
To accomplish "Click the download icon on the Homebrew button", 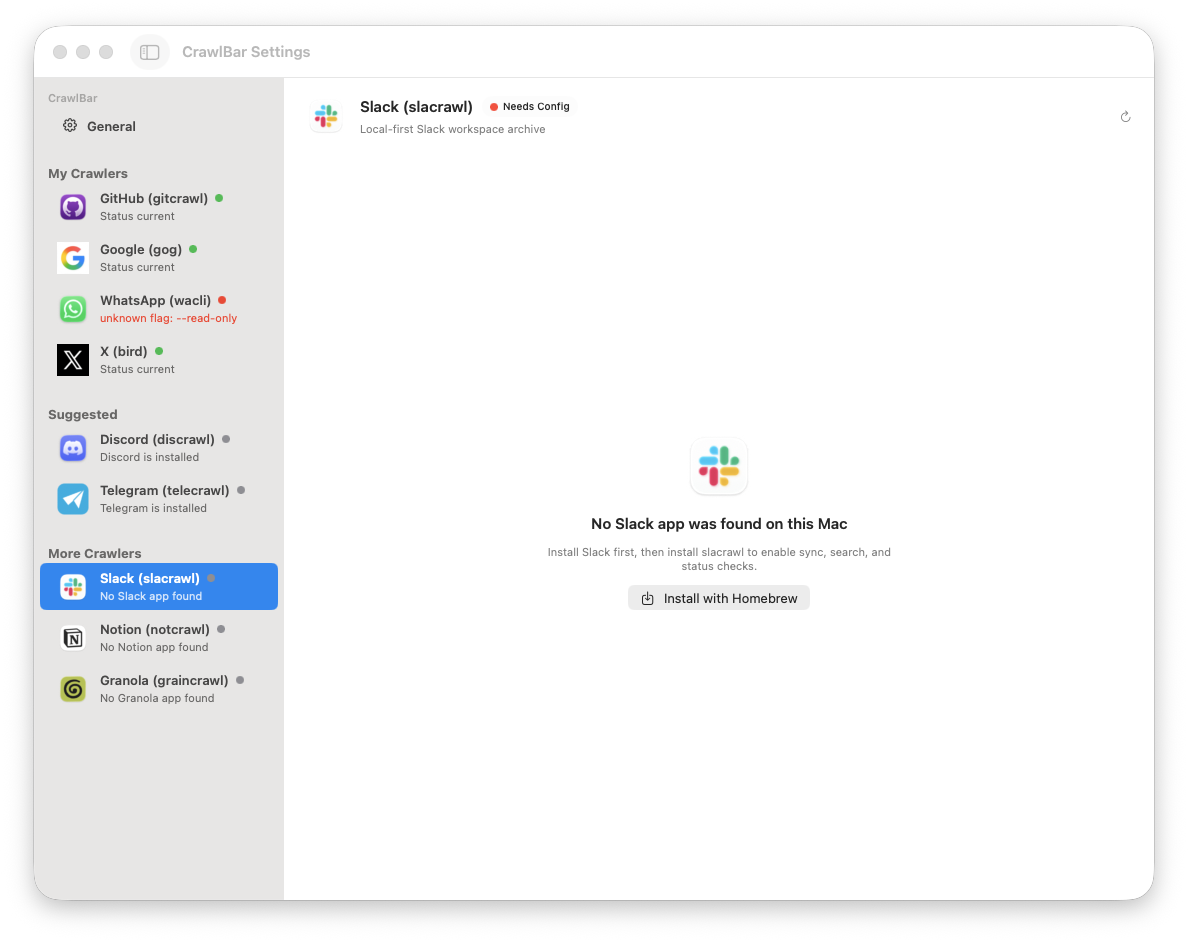I will pos(648,599).
